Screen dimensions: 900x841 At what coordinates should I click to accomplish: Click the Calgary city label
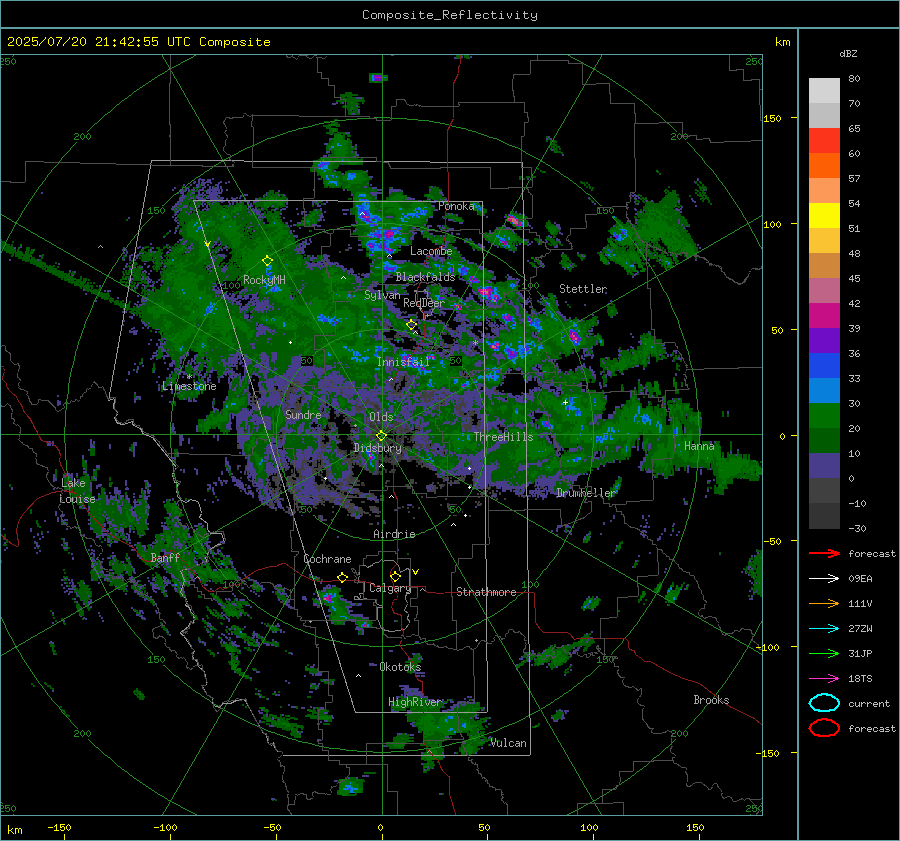tap(390, 588)
